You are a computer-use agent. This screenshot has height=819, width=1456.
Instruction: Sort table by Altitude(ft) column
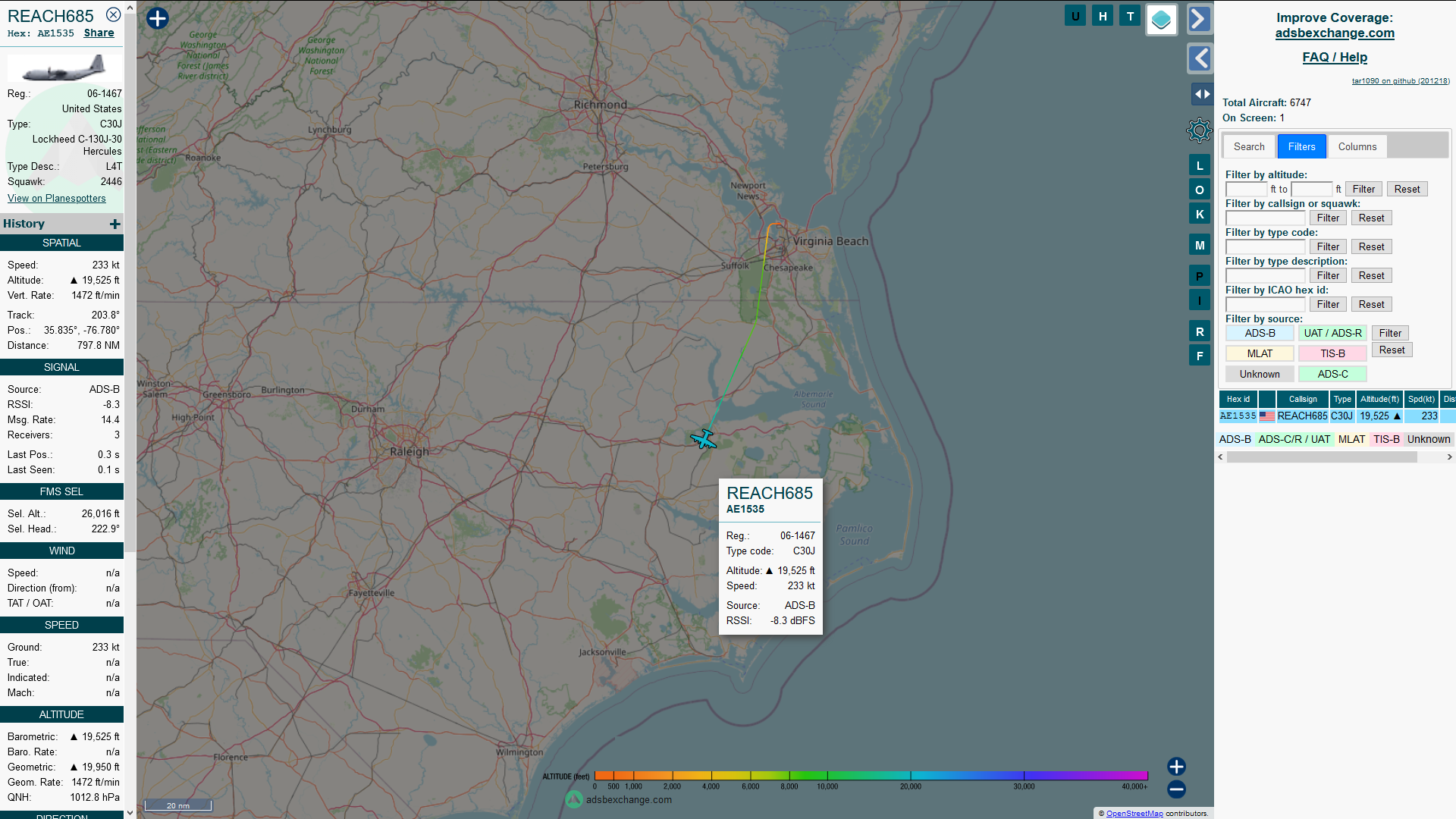pos(1379,400)
